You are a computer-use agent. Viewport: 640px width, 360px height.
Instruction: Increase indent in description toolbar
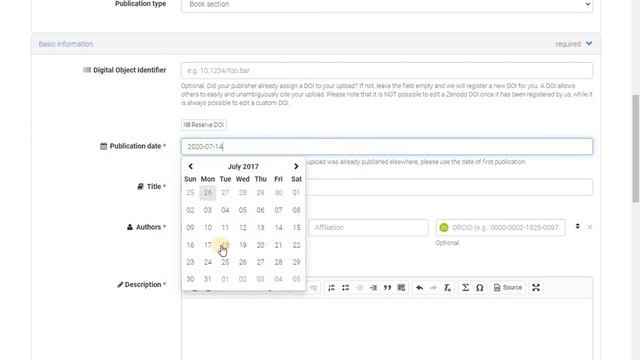[x=373, y=288]
